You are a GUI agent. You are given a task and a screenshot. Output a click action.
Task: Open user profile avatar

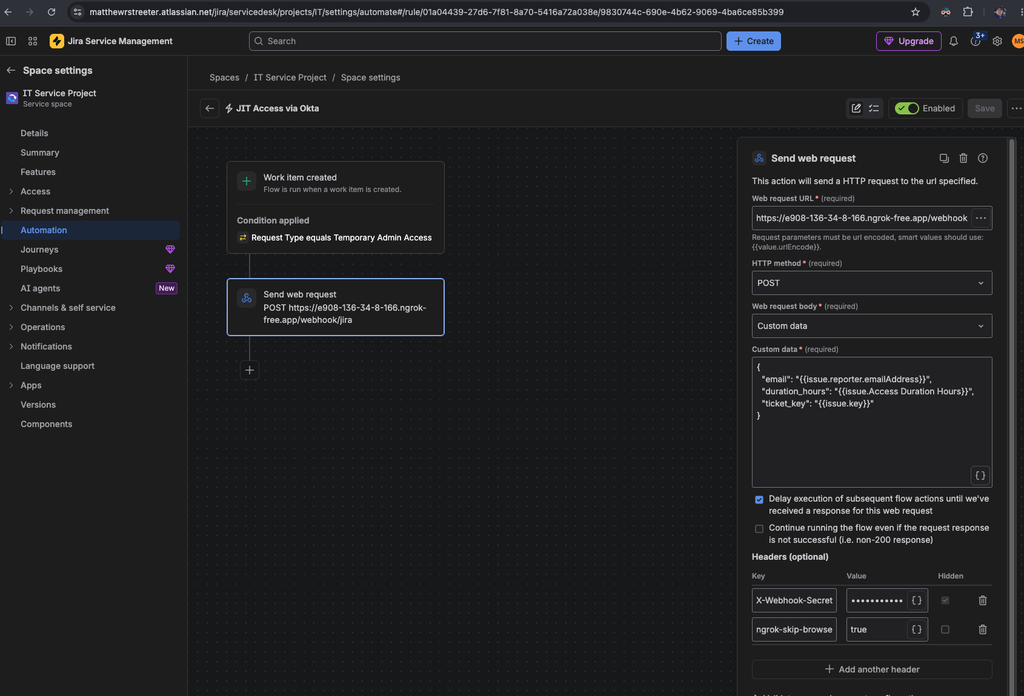click(1017, 41)
